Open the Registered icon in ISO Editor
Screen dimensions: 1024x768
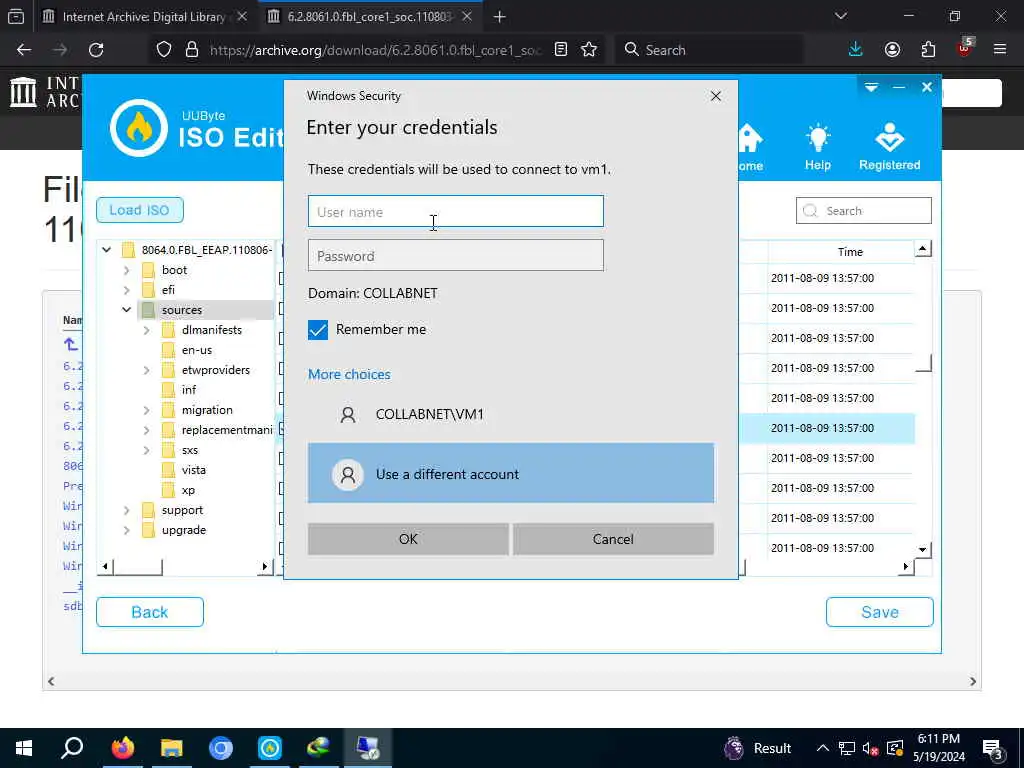click(889, 148)
